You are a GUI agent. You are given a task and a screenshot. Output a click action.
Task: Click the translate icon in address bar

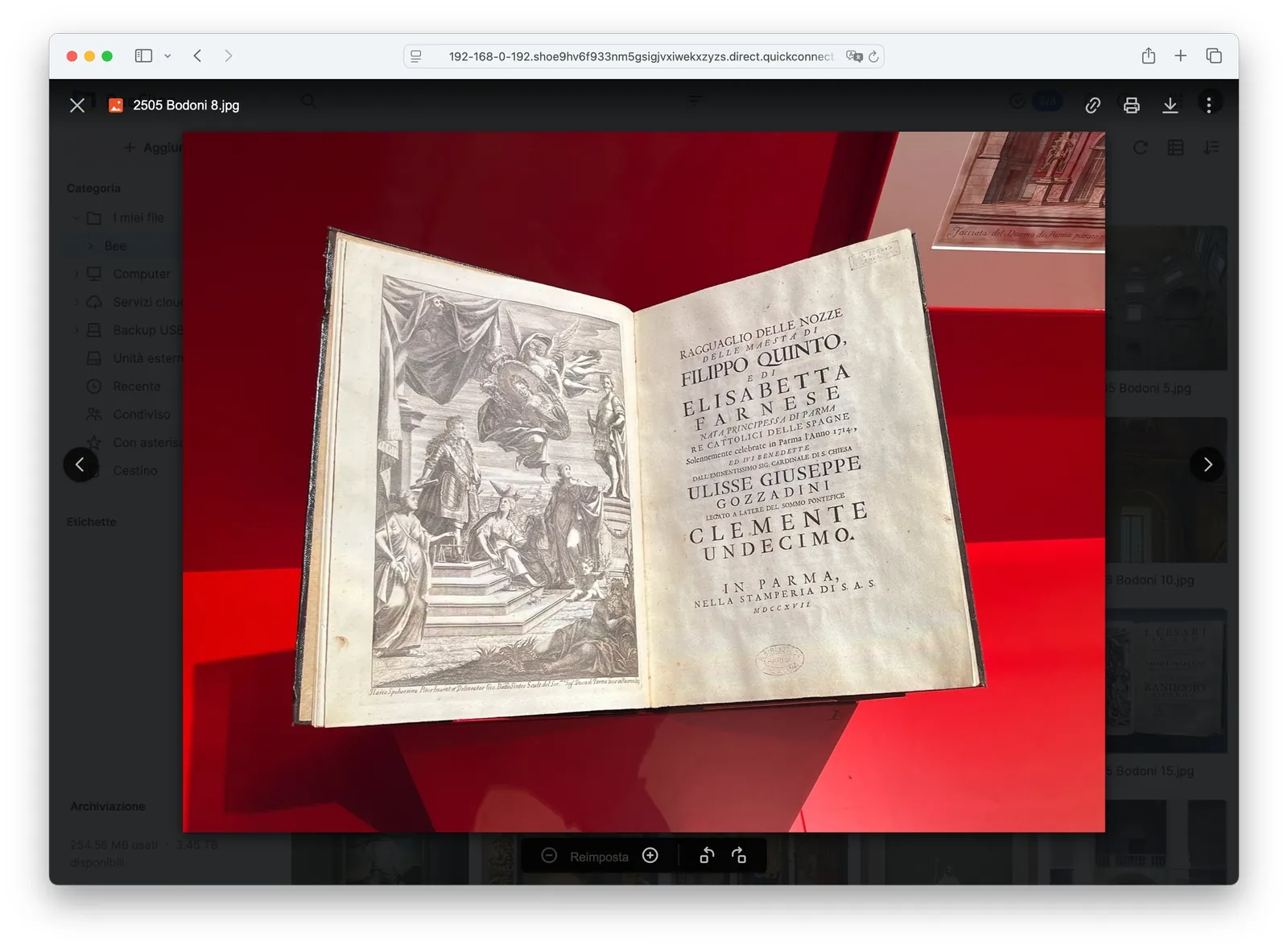coord(854,56)
